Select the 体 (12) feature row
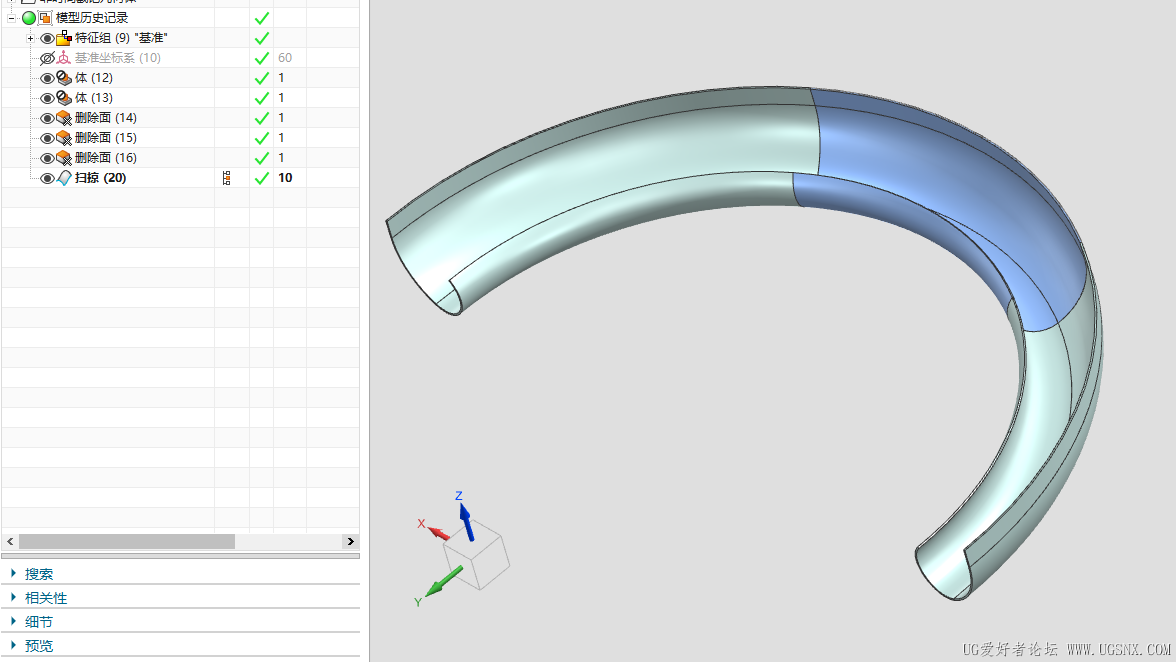This screenshot has height=662, width=1176. (x=181, y=78)
